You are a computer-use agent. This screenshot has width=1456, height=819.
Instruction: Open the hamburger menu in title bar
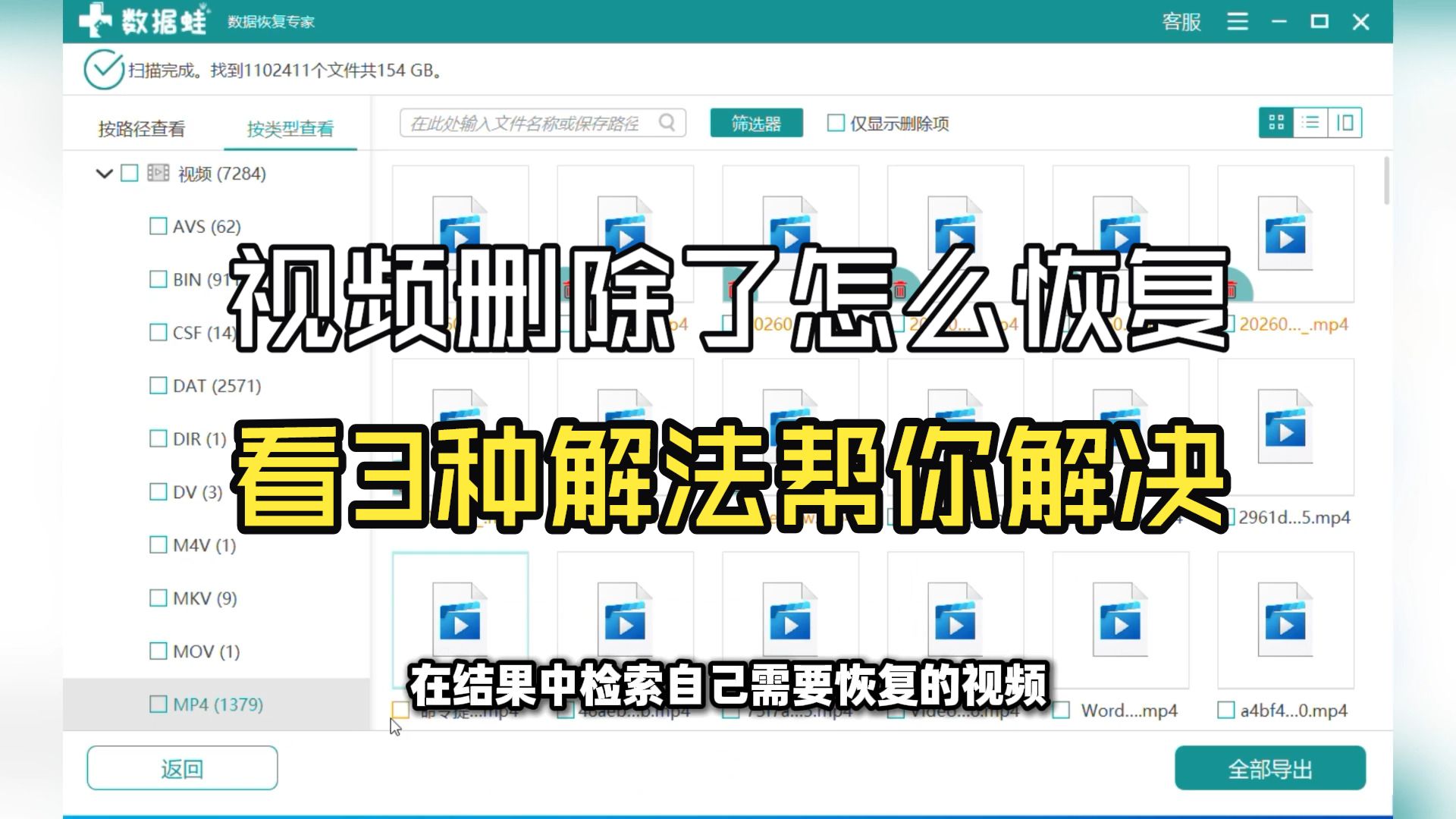click(1237, 21)
